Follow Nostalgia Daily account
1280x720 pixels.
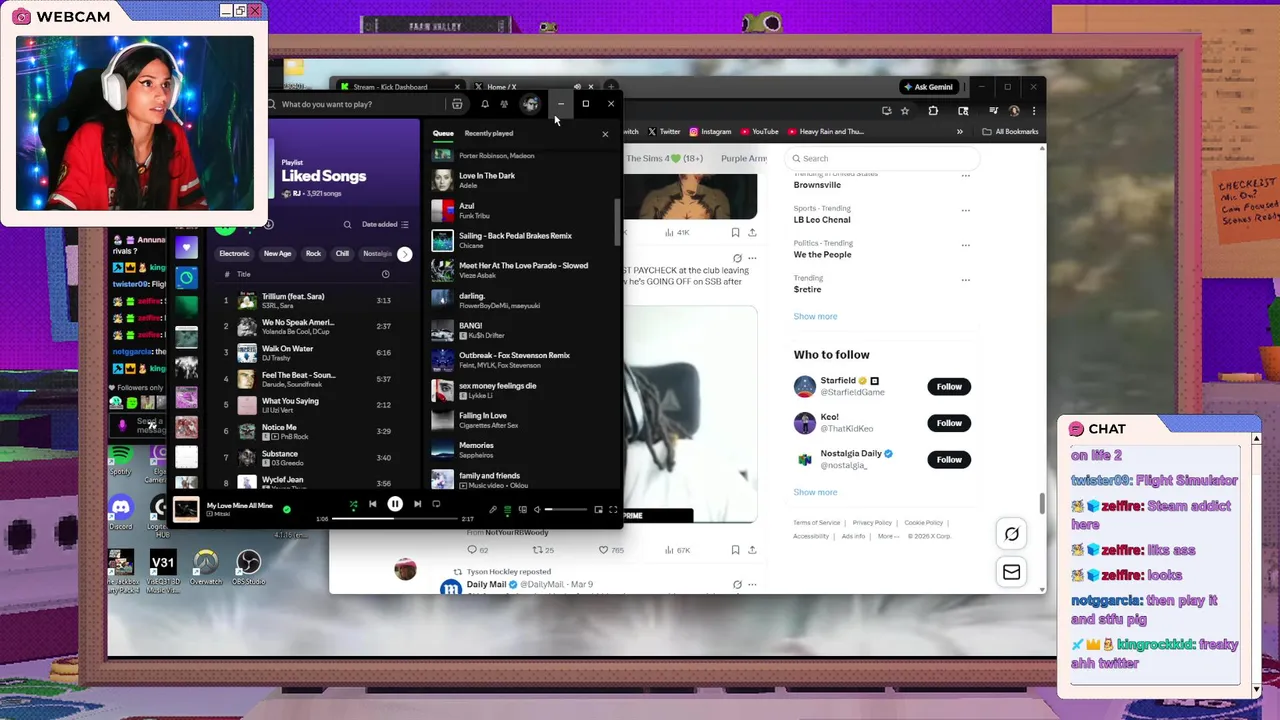click(949, 459)
